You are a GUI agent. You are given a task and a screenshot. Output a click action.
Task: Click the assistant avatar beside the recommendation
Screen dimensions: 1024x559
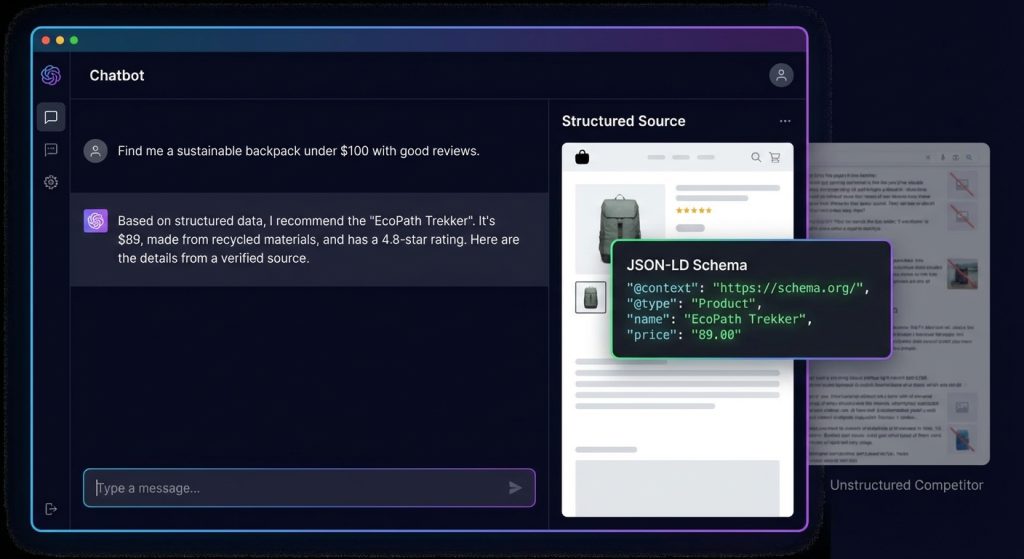click(x=96, y=221)
